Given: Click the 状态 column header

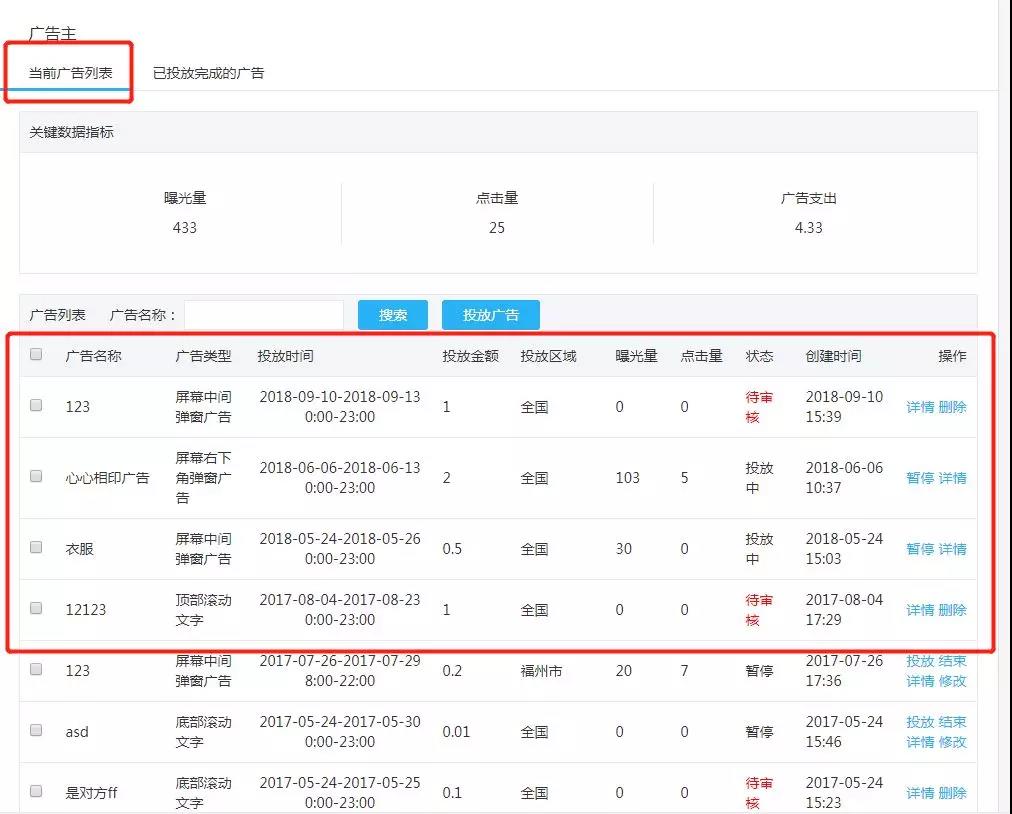Looking at the screenshot, I should tap(760, 356).
